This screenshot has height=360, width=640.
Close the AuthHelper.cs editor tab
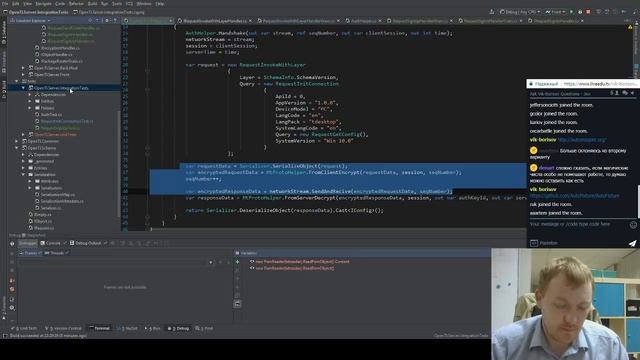click(380, 20)
